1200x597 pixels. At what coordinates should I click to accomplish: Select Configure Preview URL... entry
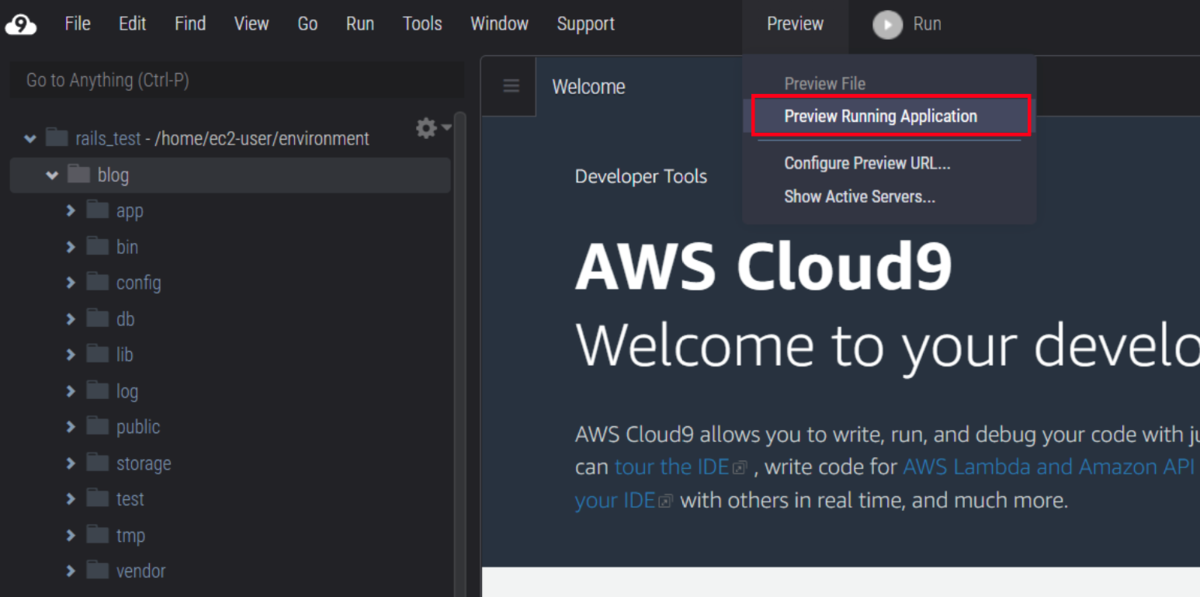pyautogui.click(x=867, y=163)
